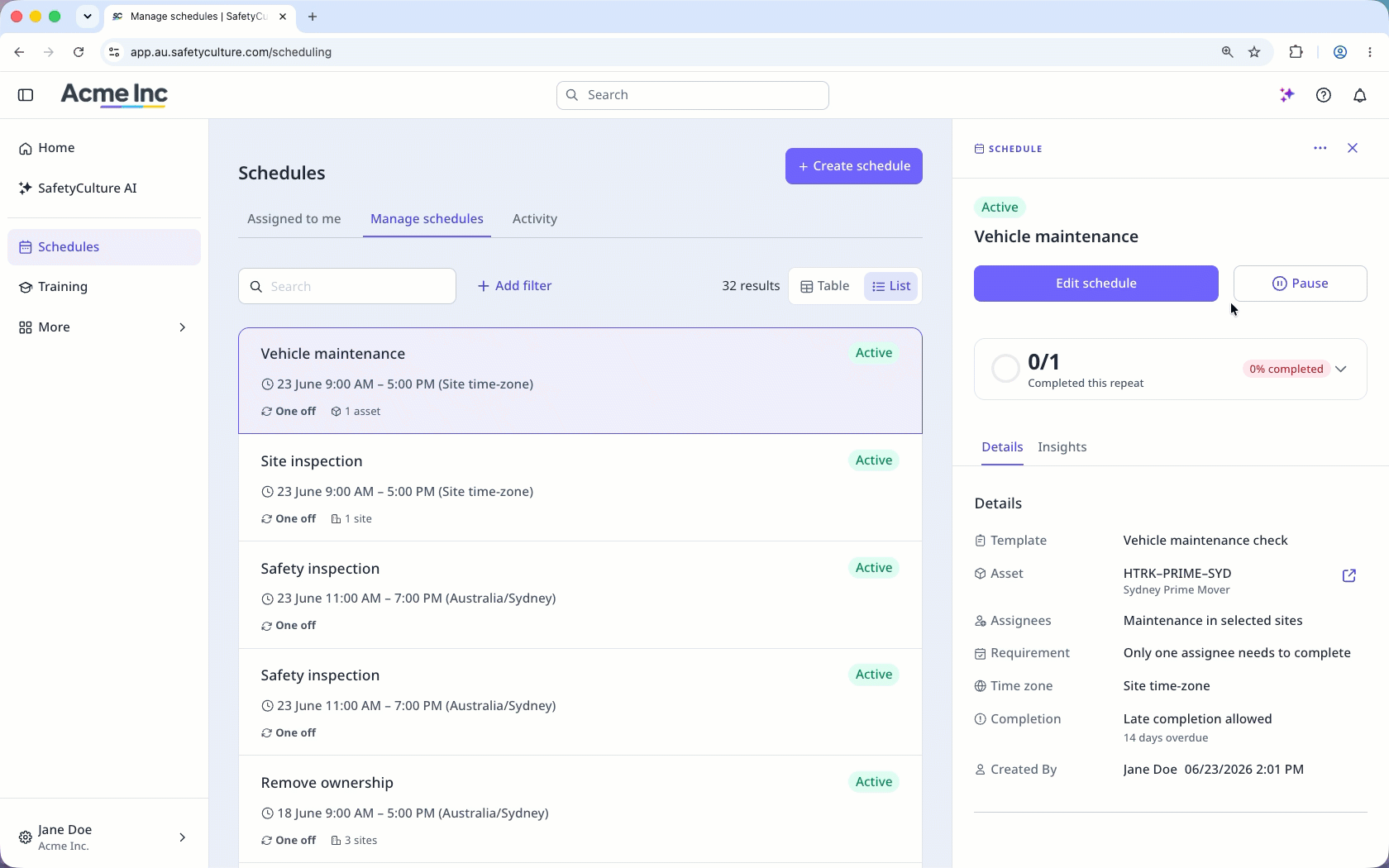The width and height of the screenshot is (1389, 868).
Task: Click the 3 sites label on Remove ownership
Action: (355, 841)
